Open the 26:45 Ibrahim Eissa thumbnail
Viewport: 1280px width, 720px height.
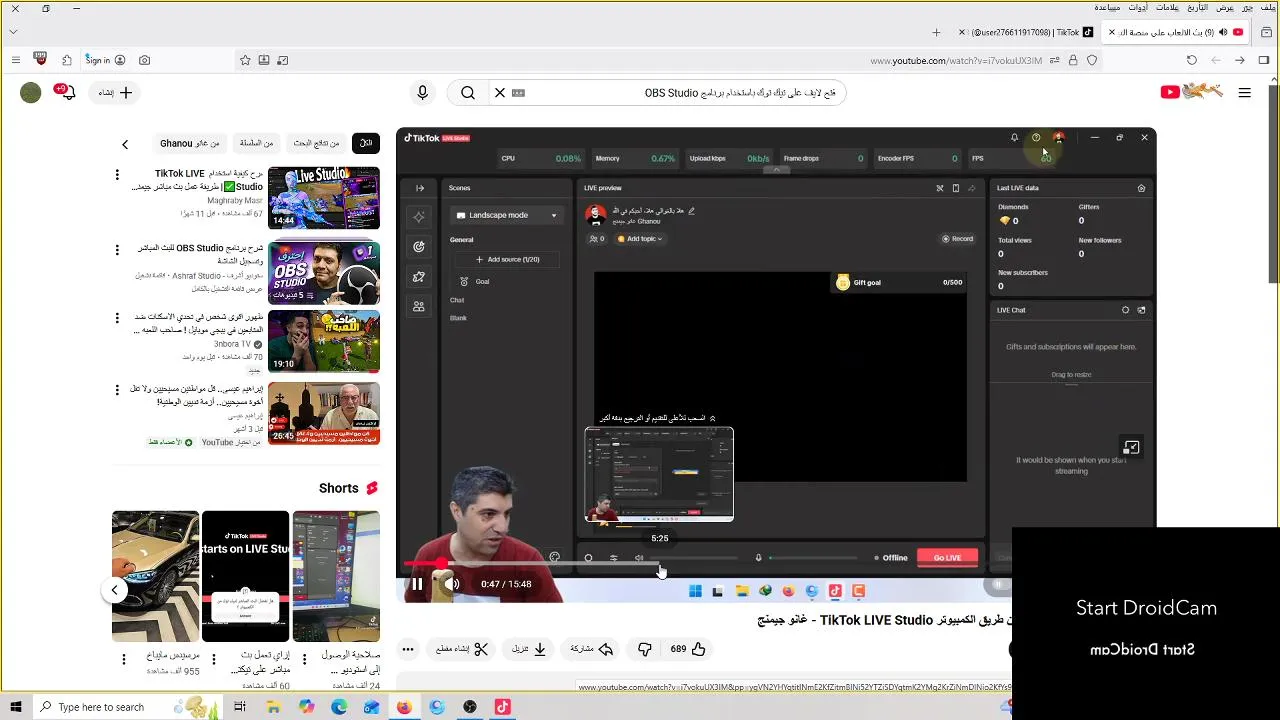click(324, 413)
